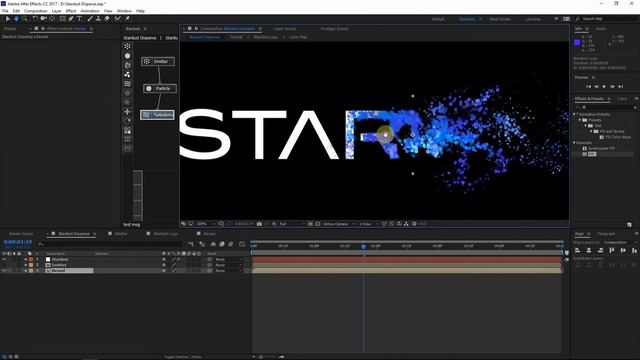Click the Frame Blending icon in timeline header
The image size is (640, 360).
(x=222, y=244)
